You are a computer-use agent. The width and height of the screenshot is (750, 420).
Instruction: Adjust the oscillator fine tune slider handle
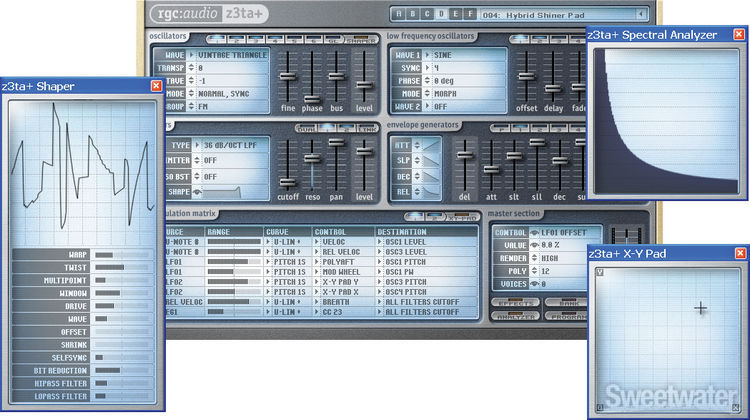click(288, 76)
